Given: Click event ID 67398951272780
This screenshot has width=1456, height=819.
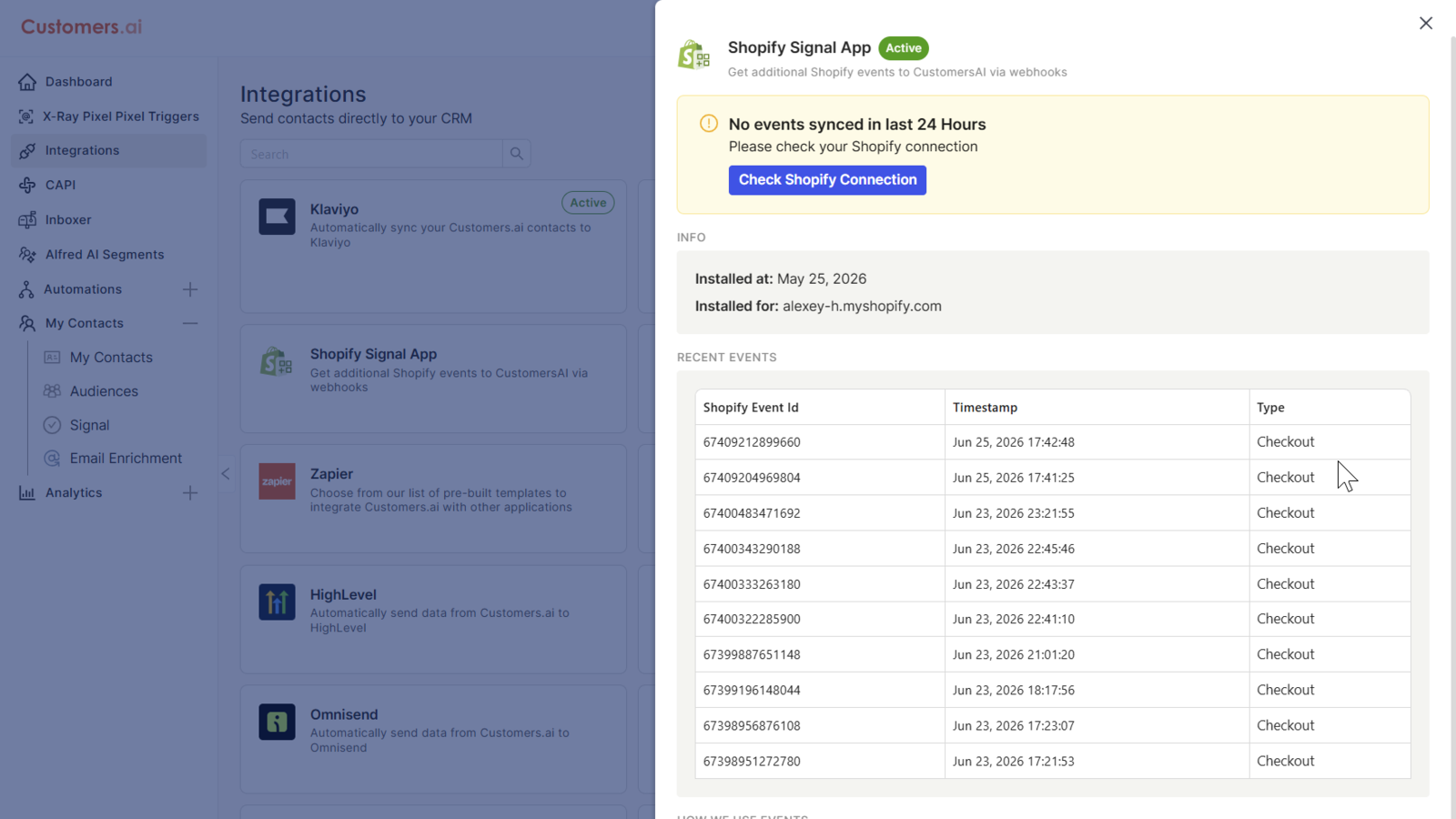Looking at the screenshot, I should pyautogui.click(x=752, y=761).
